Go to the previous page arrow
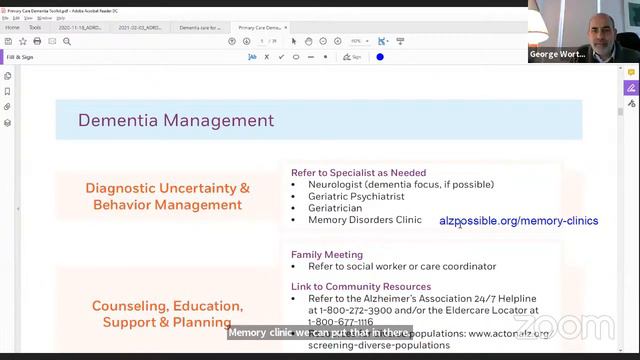 pyautogui.click(x=232, y=41)
